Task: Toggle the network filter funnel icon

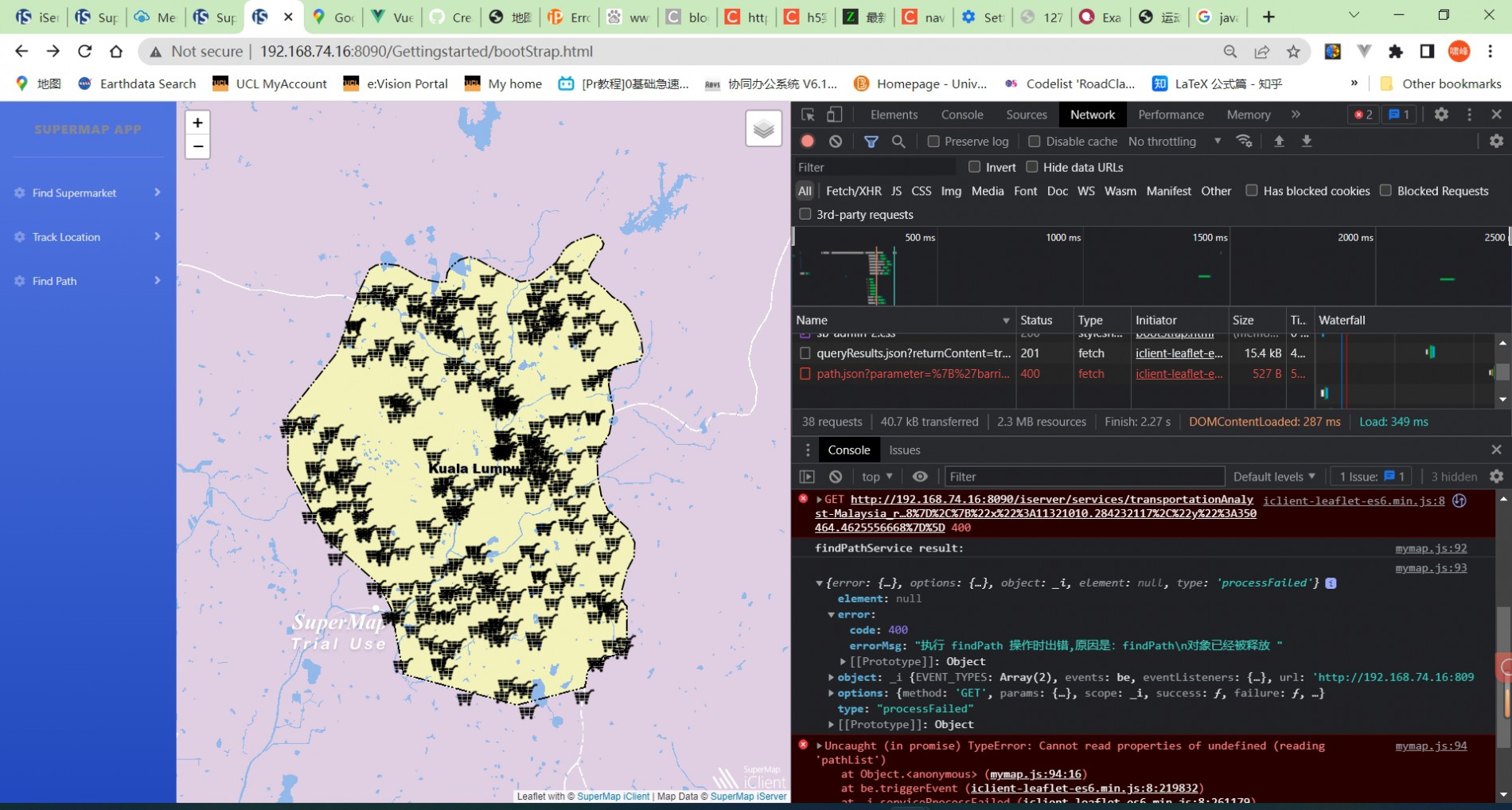Action: click(x=871, y=141)
